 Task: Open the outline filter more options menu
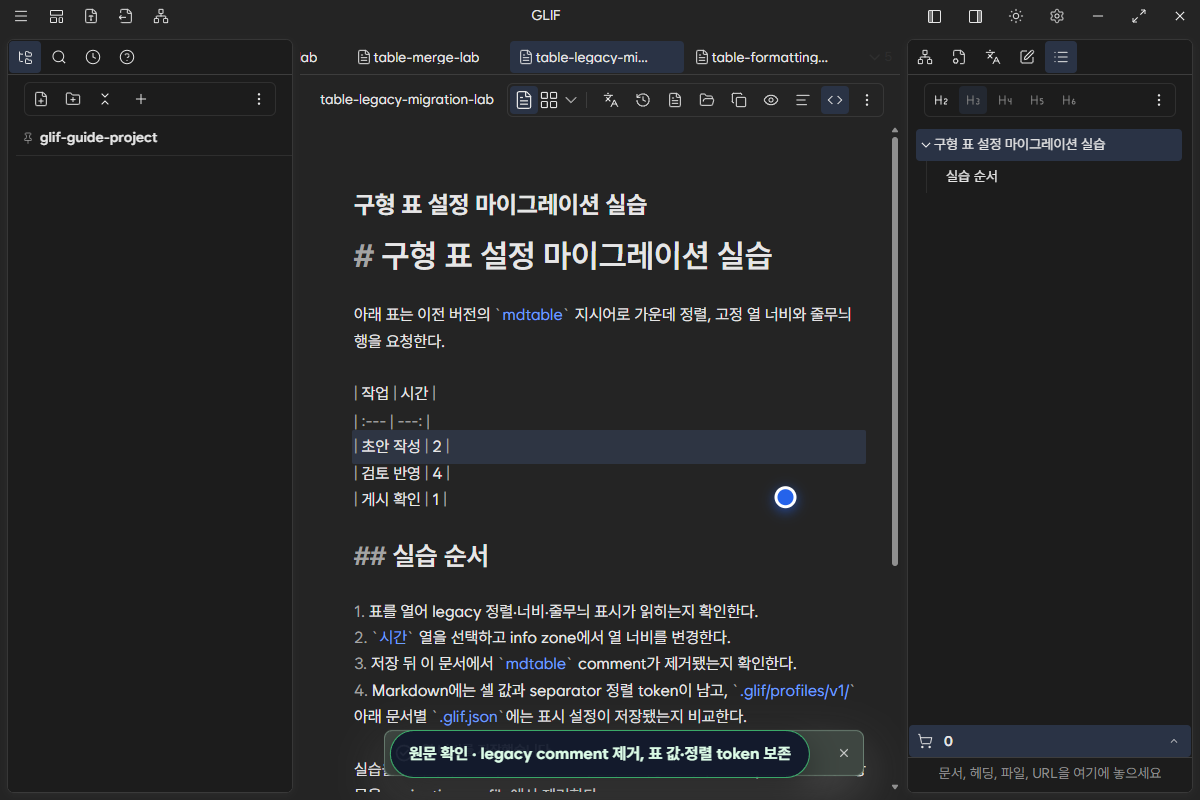[x=1159, y=100]
